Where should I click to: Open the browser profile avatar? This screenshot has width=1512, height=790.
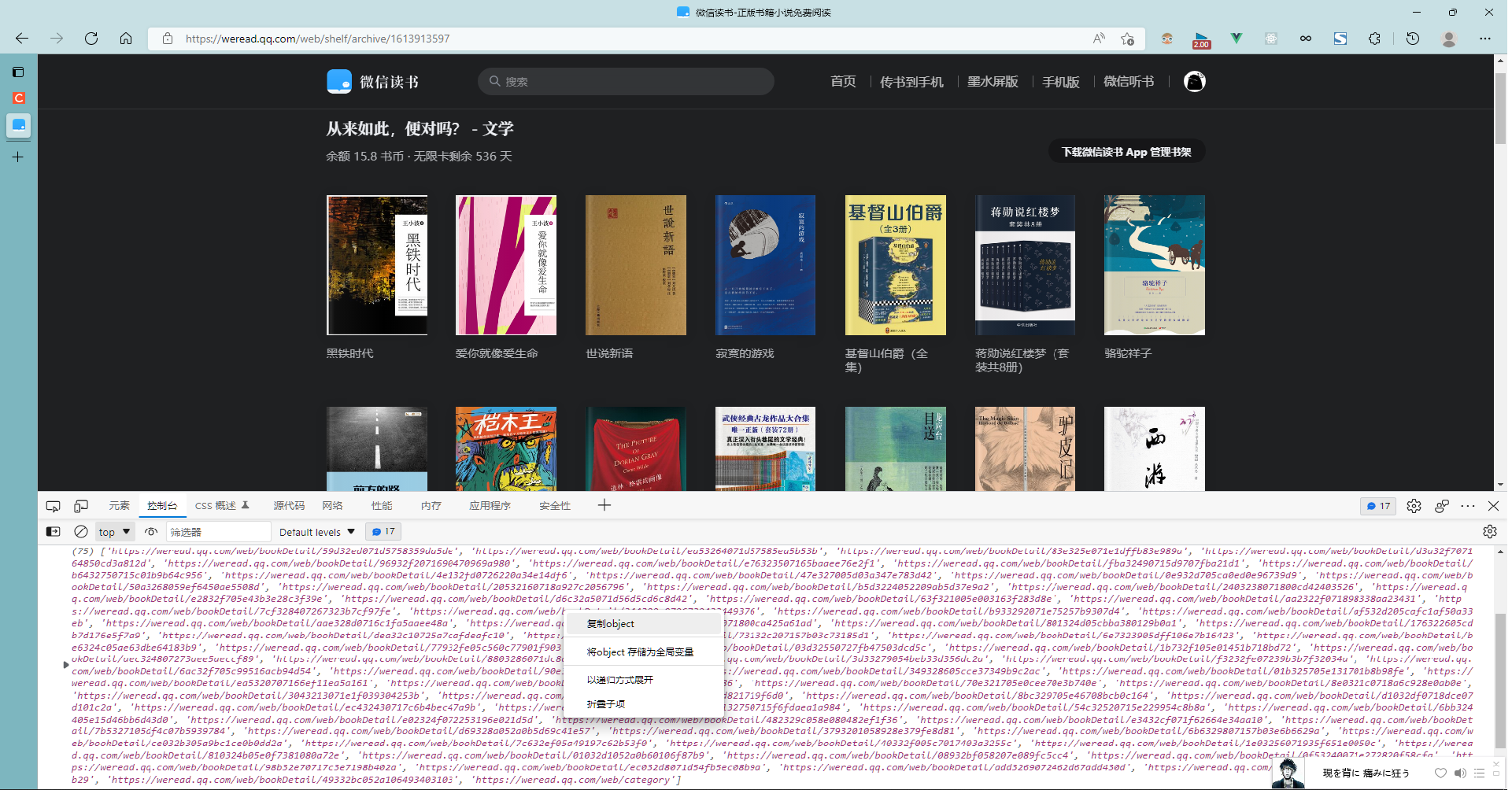[1449, 39]
